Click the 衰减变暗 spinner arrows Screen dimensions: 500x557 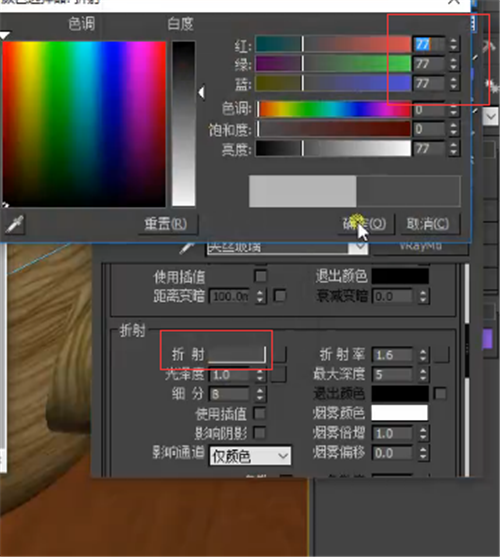click(423, 296)
